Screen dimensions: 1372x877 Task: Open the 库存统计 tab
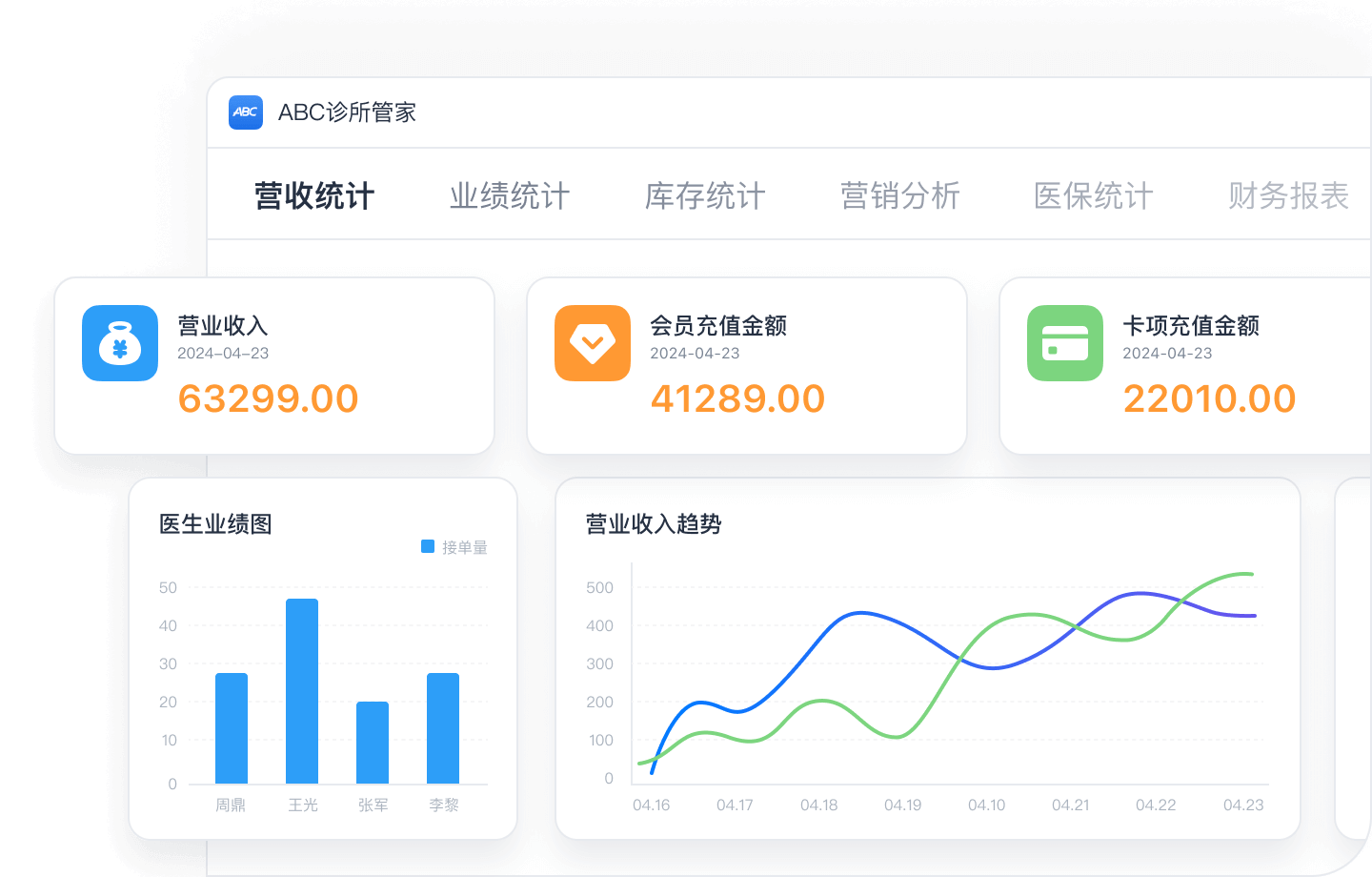click(705, 196)
